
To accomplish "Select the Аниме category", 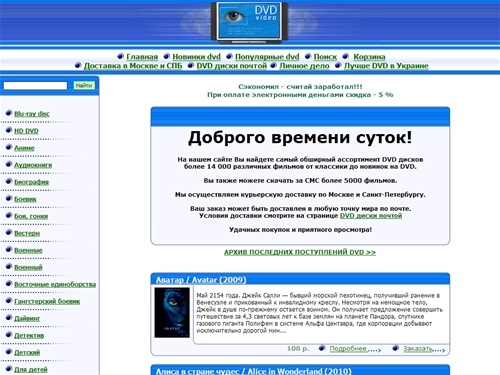I will [24, 148].
